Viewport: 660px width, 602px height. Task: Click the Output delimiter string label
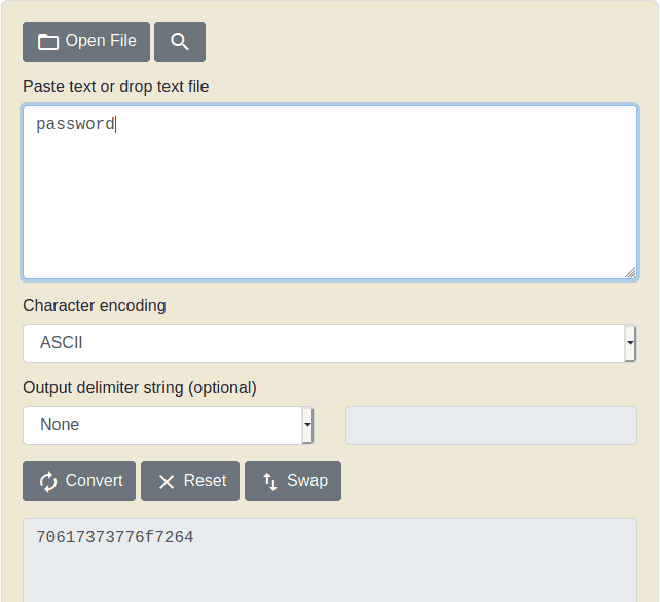pyautogui.click(x=140, y=388)
